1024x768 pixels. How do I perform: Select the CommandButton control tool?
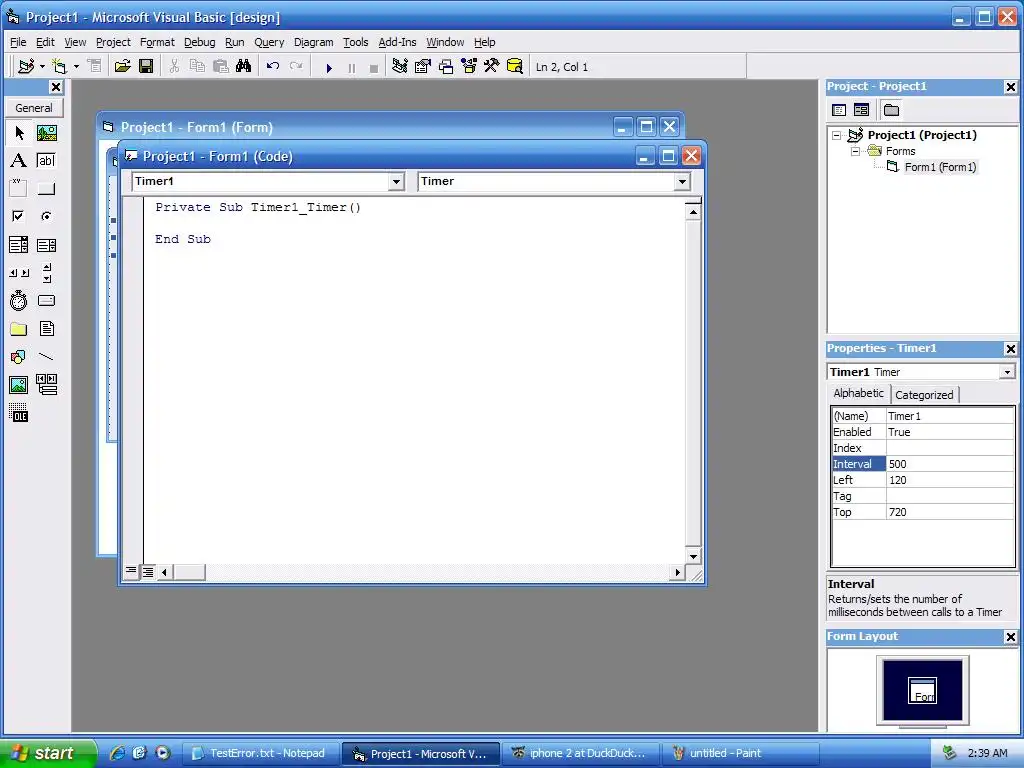[46, 188]
